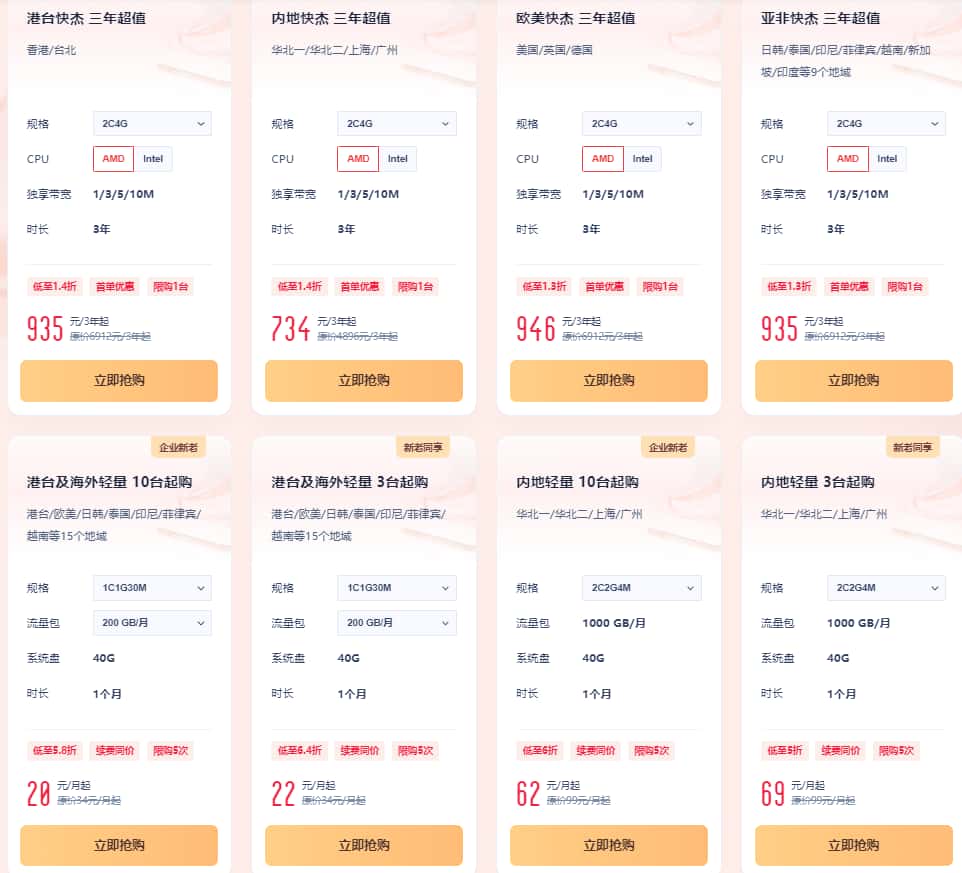Screen dimensions: 962x873
Task: Click the 新老同享 tag on 内地轻量 3台起购
Action: coord(914,446)
